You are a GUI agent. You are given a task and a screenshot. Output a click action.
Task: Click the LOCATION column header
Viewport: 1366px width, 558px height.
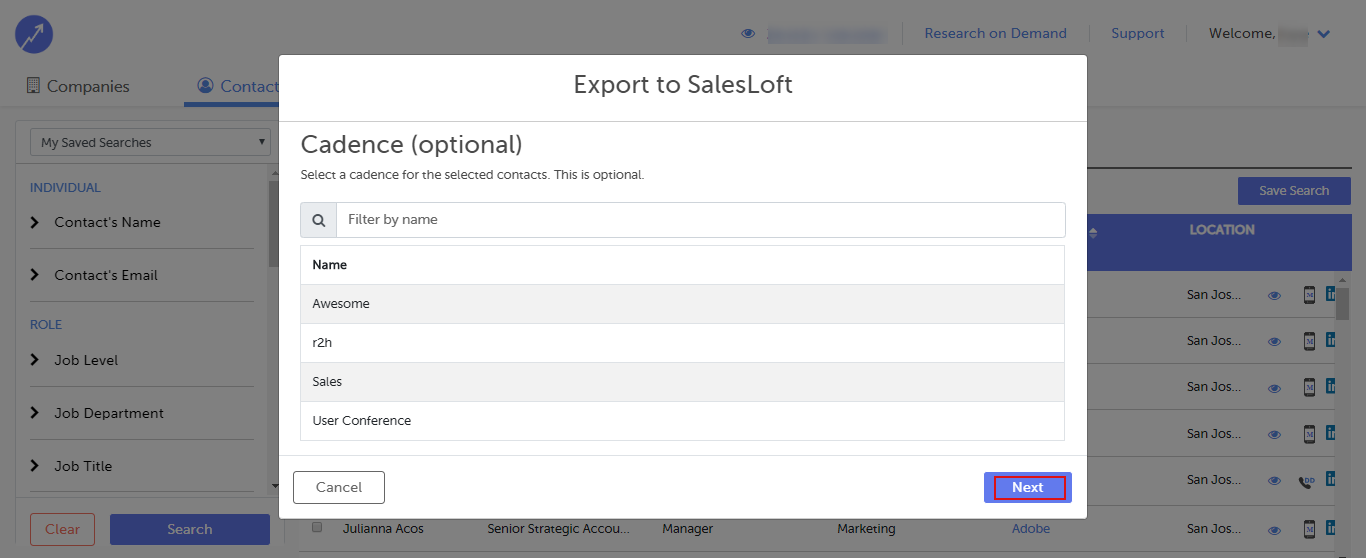[x=1222, y=230]
